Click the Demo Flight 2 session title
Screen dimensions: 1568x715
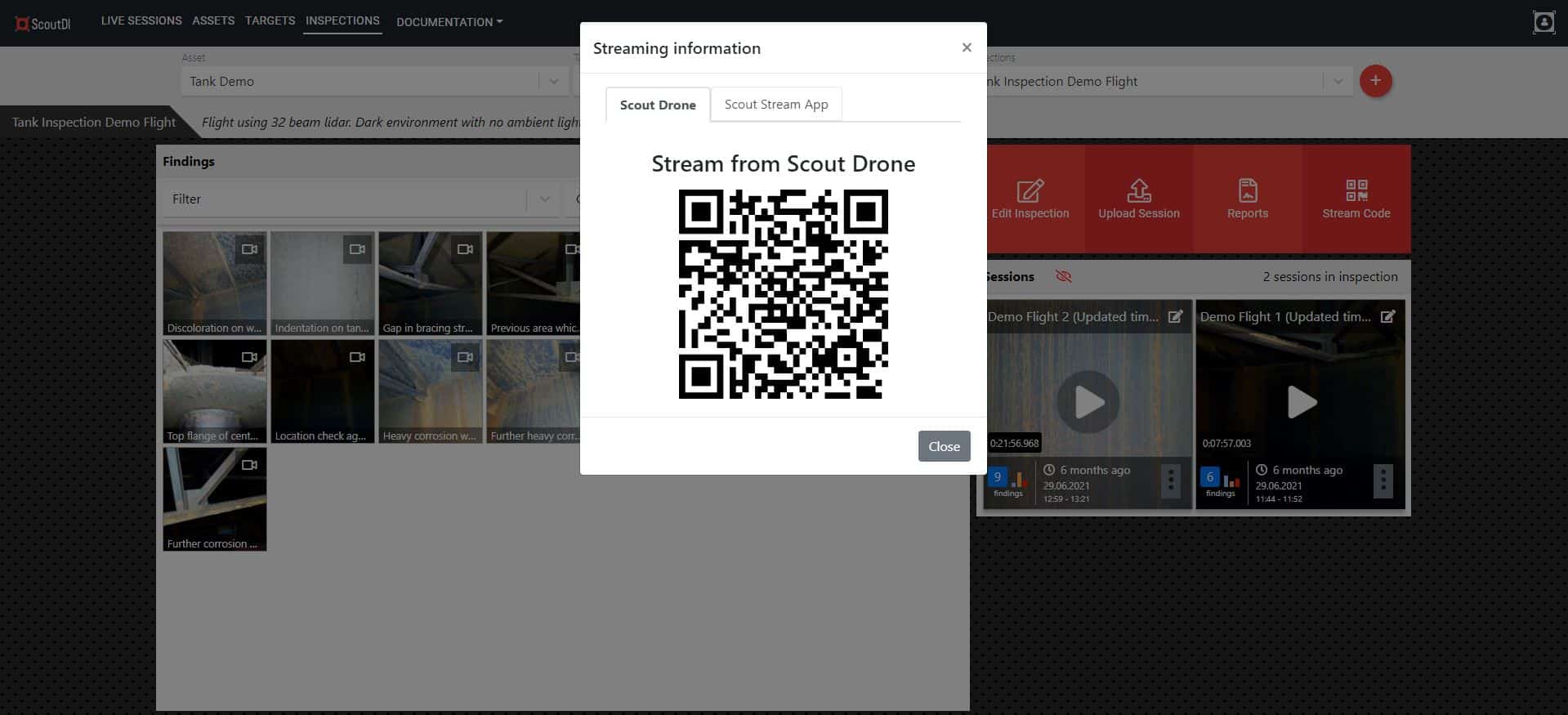pyautogui.click(x=1073, y=316)
